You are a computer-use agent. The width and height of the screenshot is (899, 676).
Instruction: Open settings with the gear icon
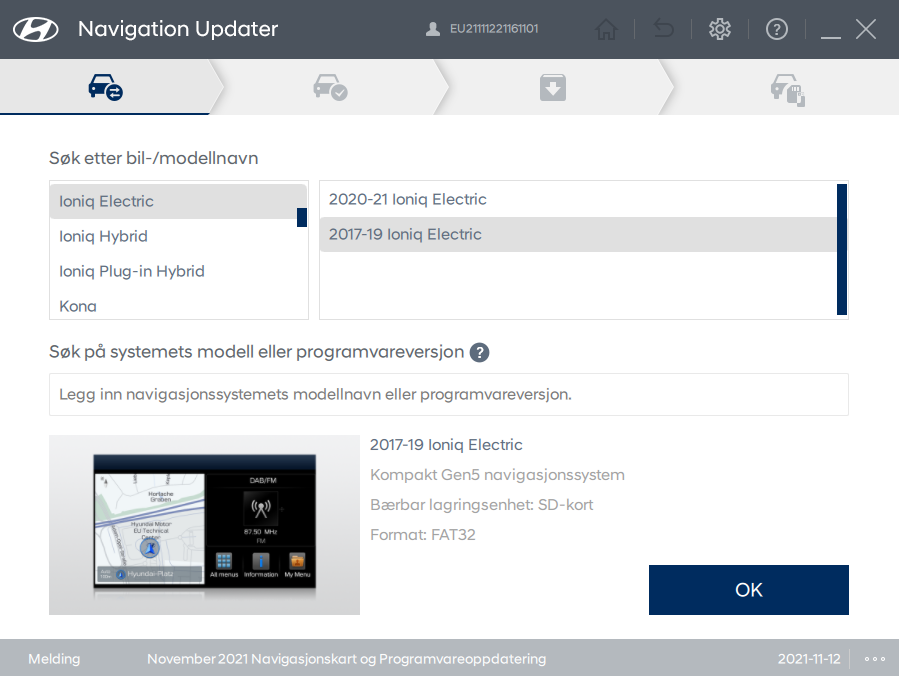click(720, 29)
